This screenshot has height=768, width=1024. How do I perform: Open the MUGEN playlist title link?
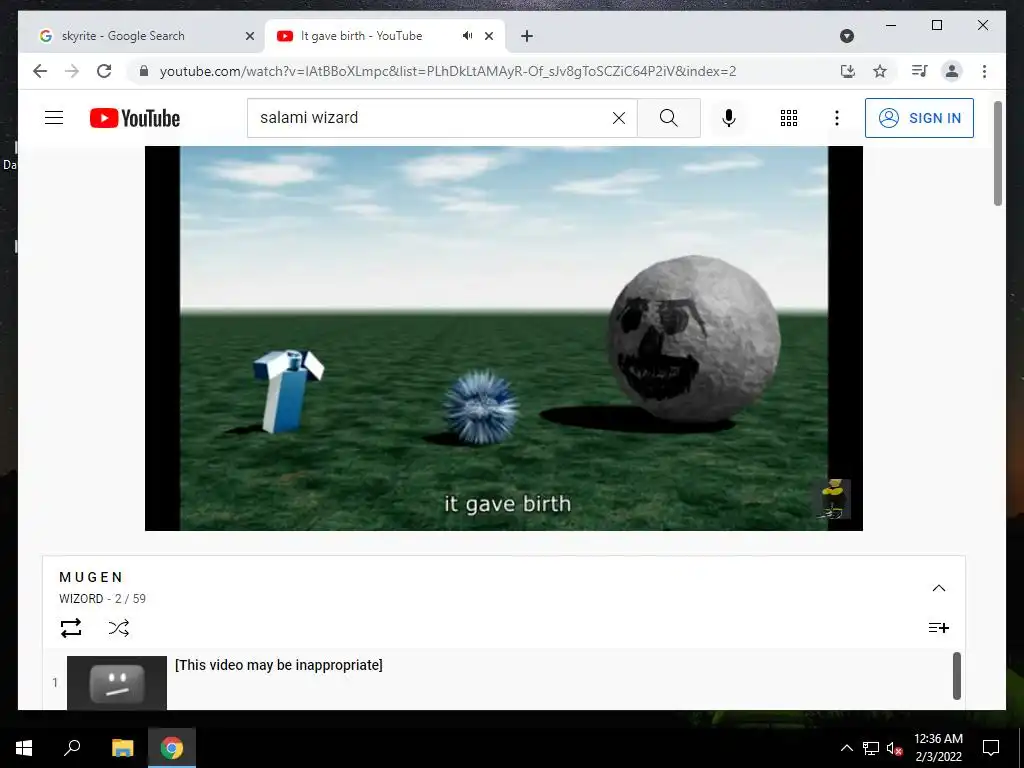tap(91, 577)
